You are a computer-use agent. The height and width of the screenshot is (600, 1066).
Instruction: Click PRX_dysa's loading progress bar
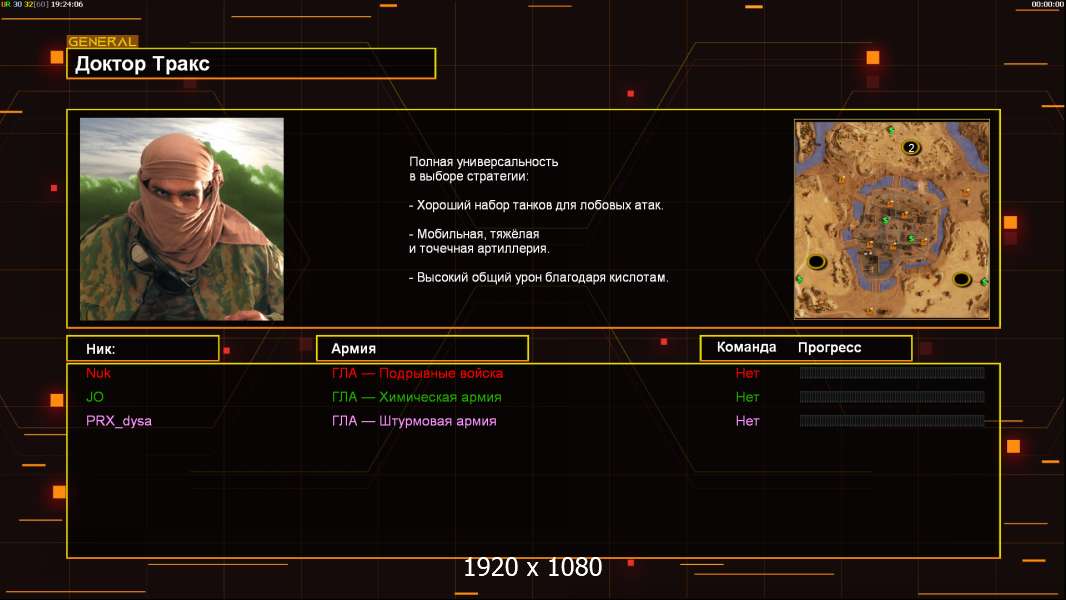[x=892, y=421]
